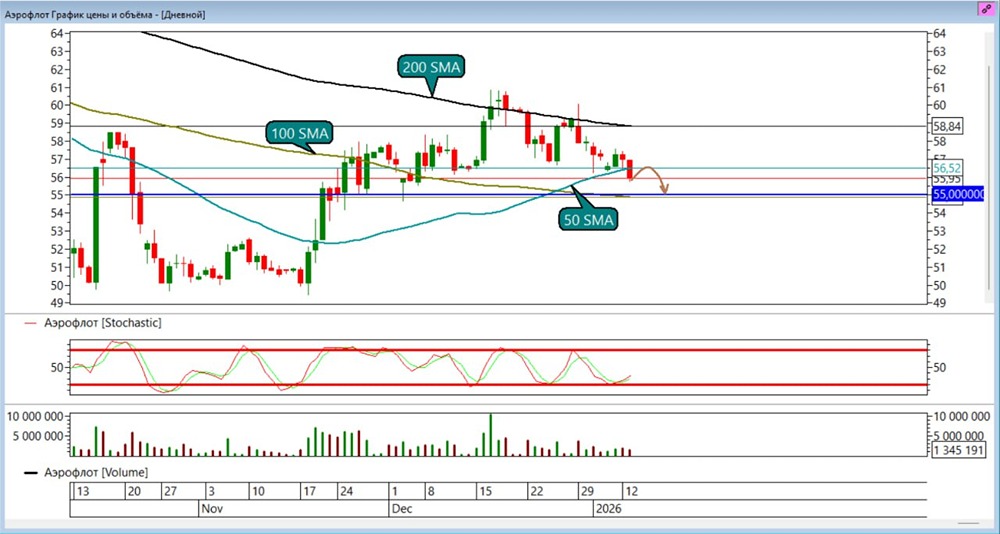Select the '200 SMA' callout label
Screen dimensions: 1000x534
pos(430,67)
